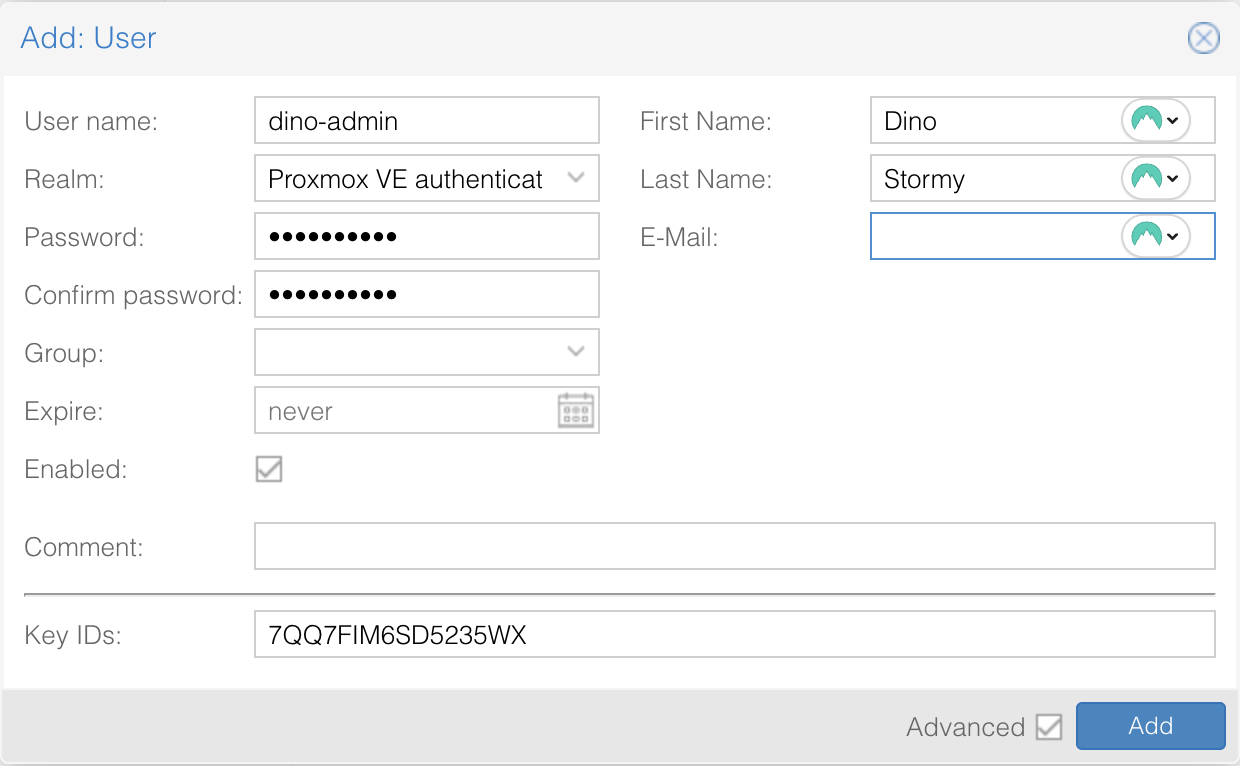Click the password manager icon in Last Name
Screen dimensions: 1240x766
1155,179
